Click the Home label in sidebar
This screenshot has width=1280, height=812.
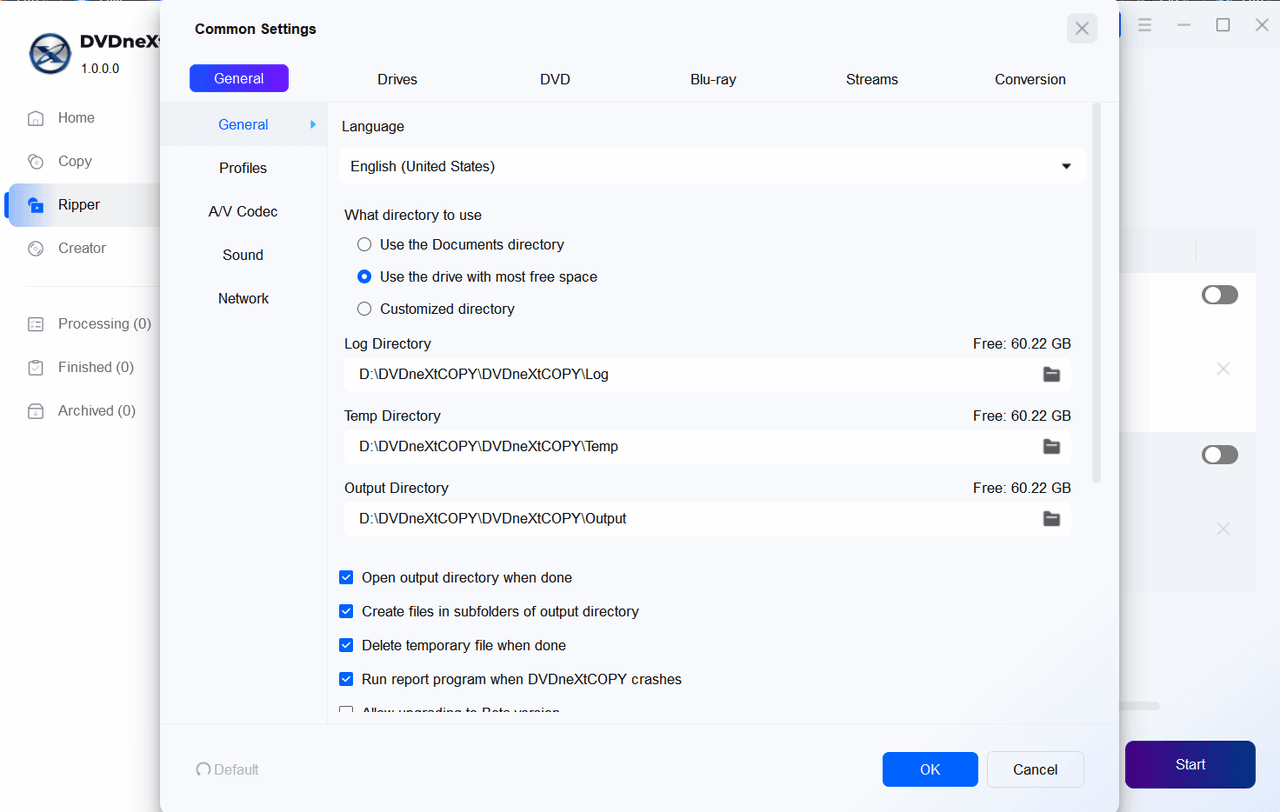(x=76, y=118)
